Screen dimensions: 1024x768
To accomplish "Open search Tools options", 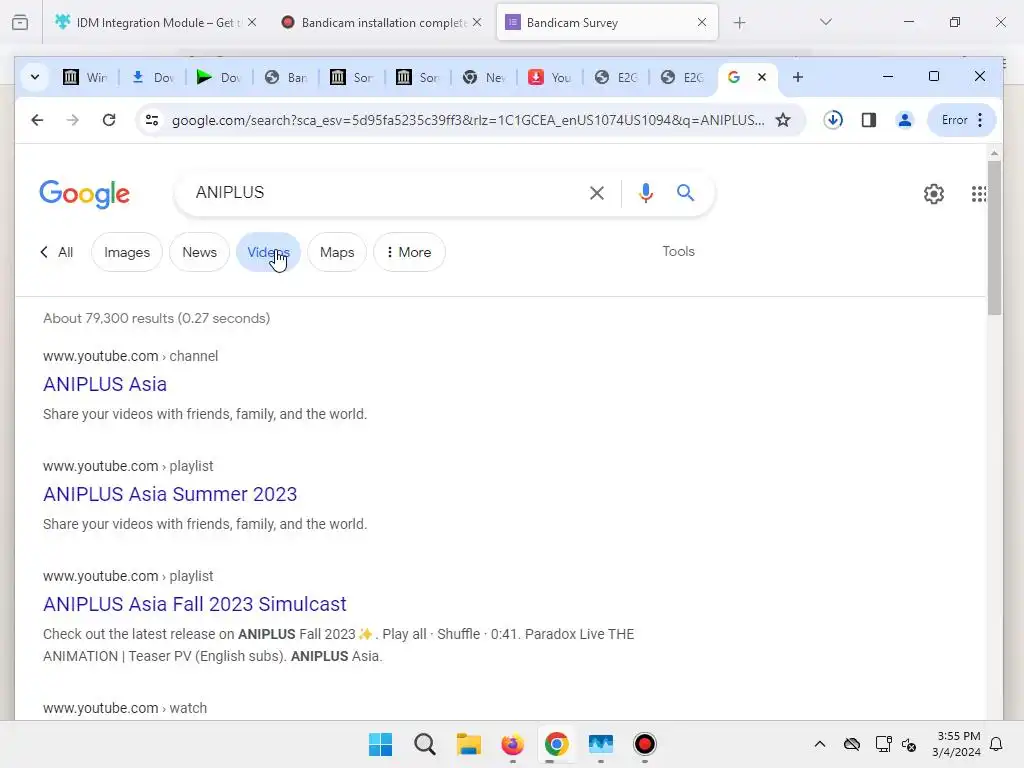I will click(679, 251).
